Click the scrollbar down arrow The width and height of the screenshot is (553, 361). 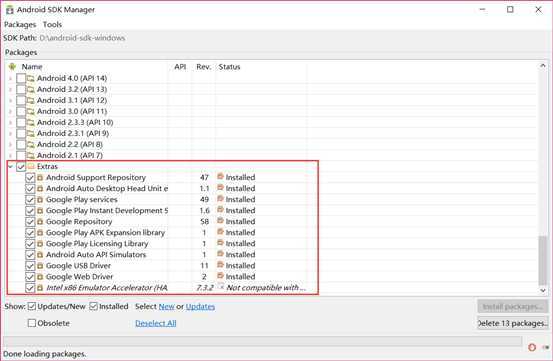(x=543, y=290)
